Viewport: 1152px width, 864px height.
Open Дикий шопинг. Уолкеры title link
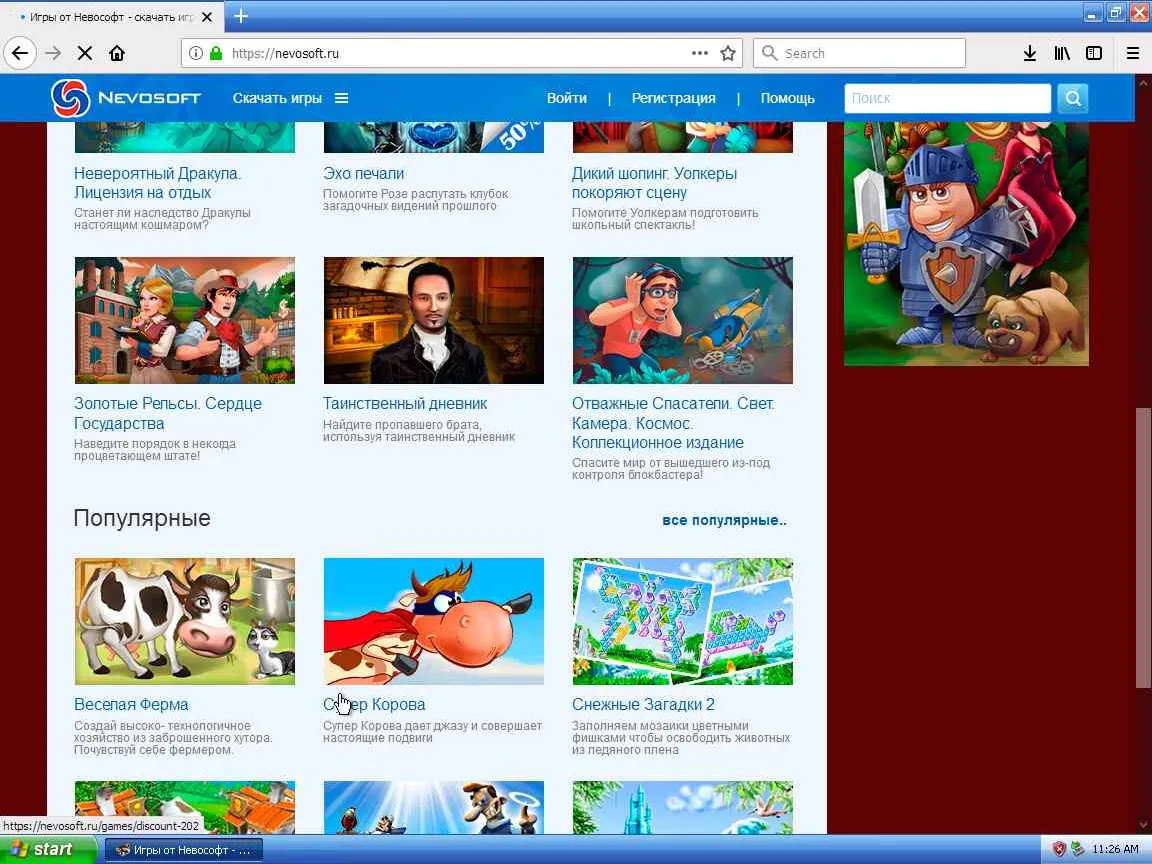(654, 183)
